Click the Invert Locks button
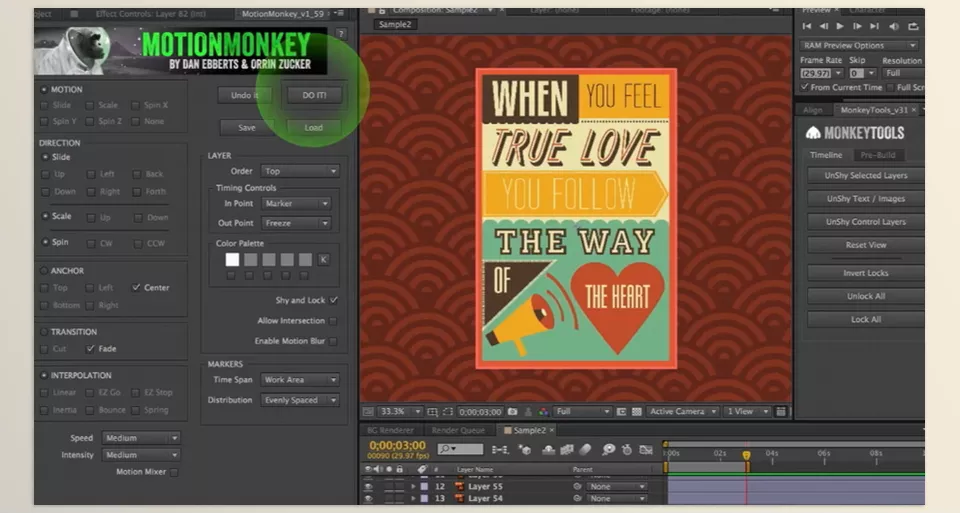 point(866,273)
